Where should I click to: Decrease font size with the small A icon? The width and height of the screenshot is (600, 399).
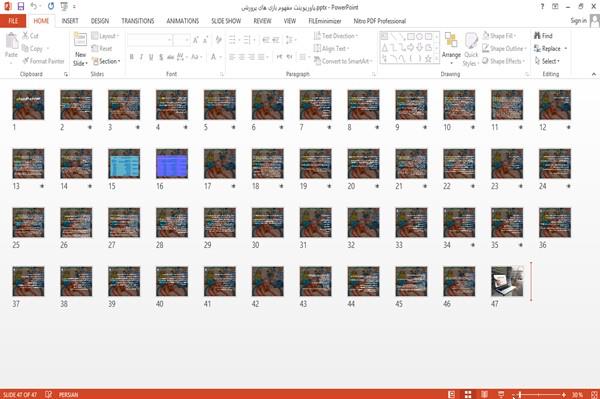pos(205,40)
